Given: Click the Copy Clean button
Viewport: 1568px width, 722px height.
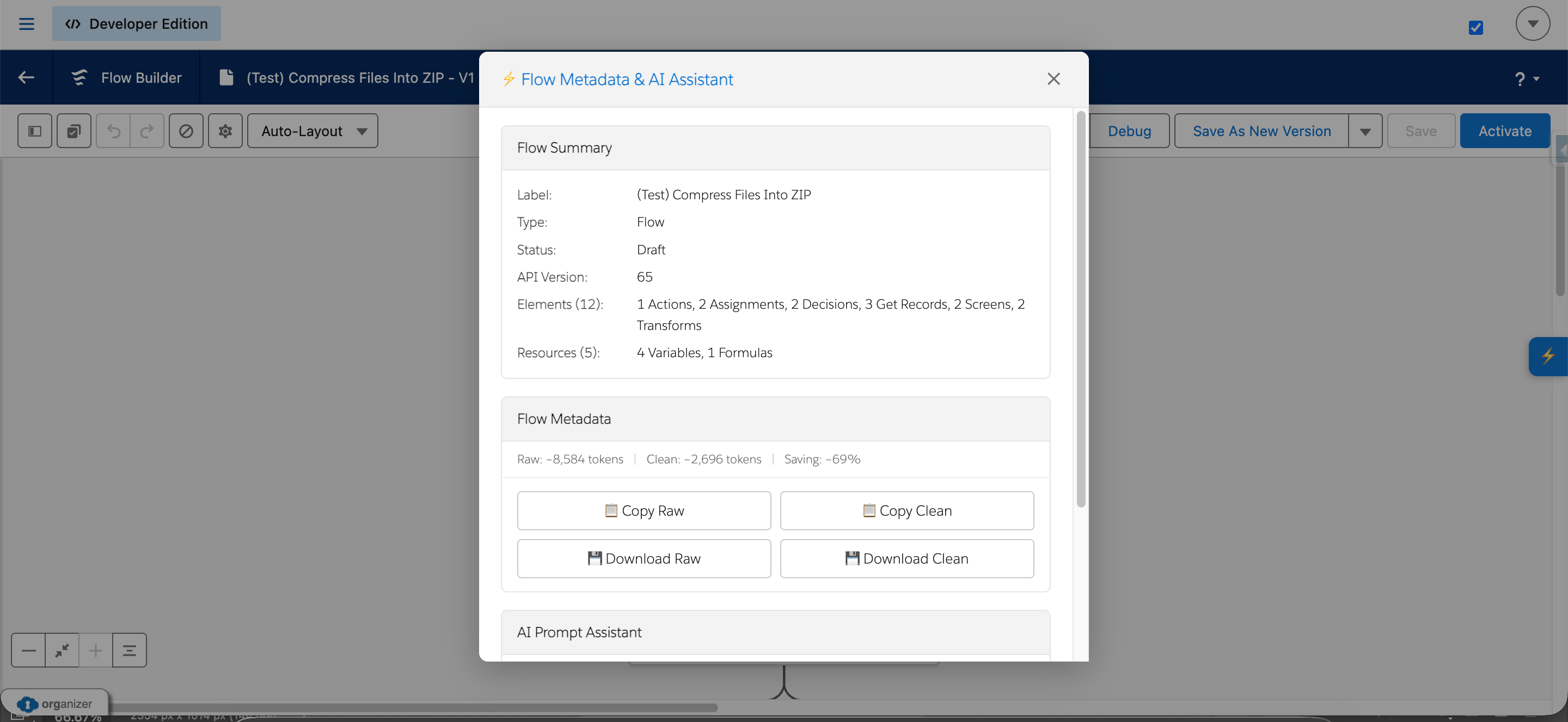Looking at the screenshot, I should pos(906,511).
